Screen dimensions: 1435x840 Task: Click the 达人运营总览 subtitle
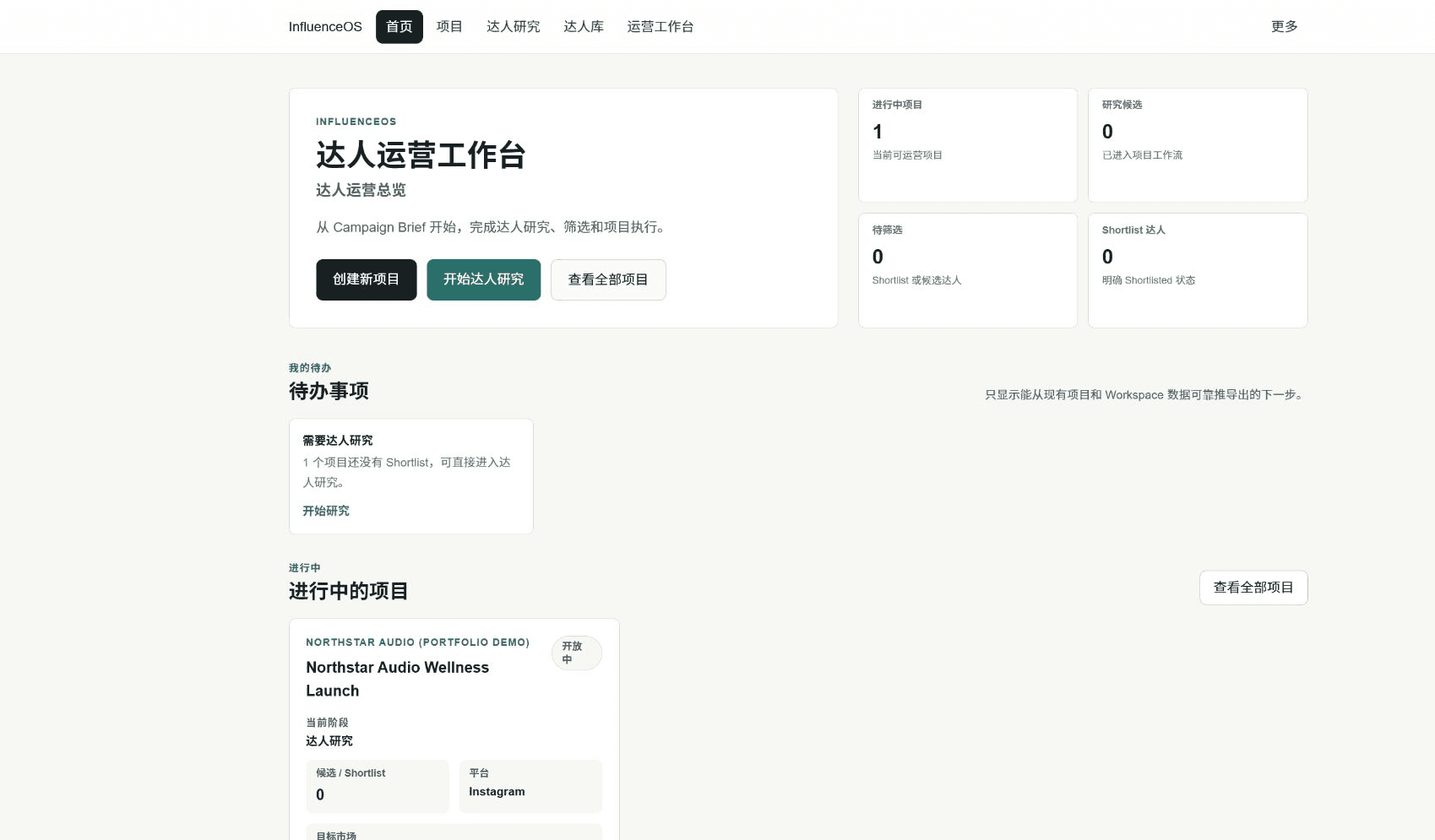[x=361, y=191]
